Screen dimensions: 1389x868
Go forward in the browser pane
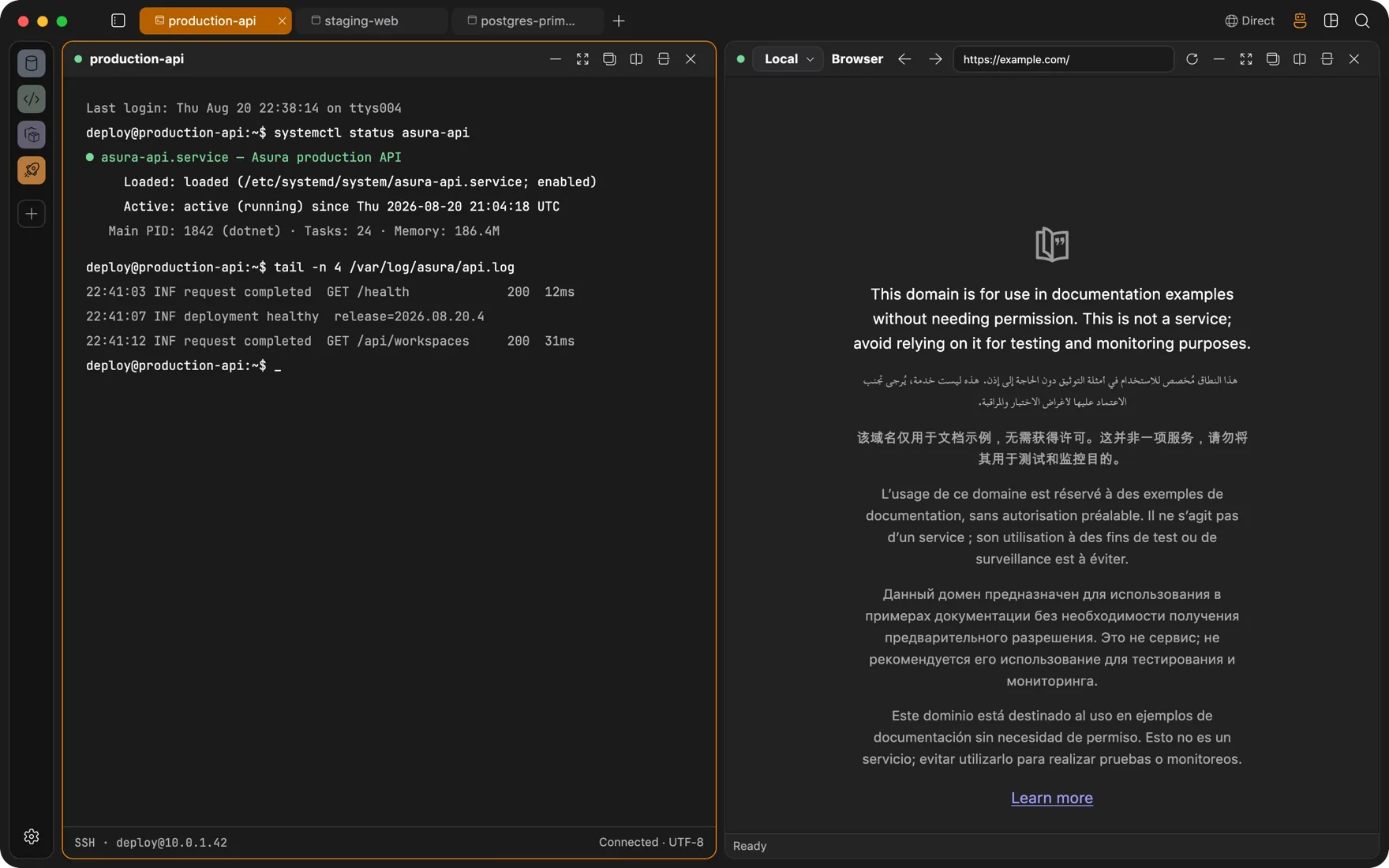coord(935,59)
